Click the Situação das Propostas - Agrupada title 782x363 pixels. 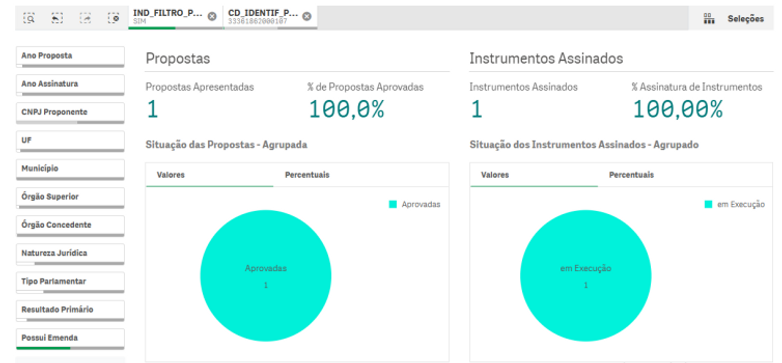226,145
